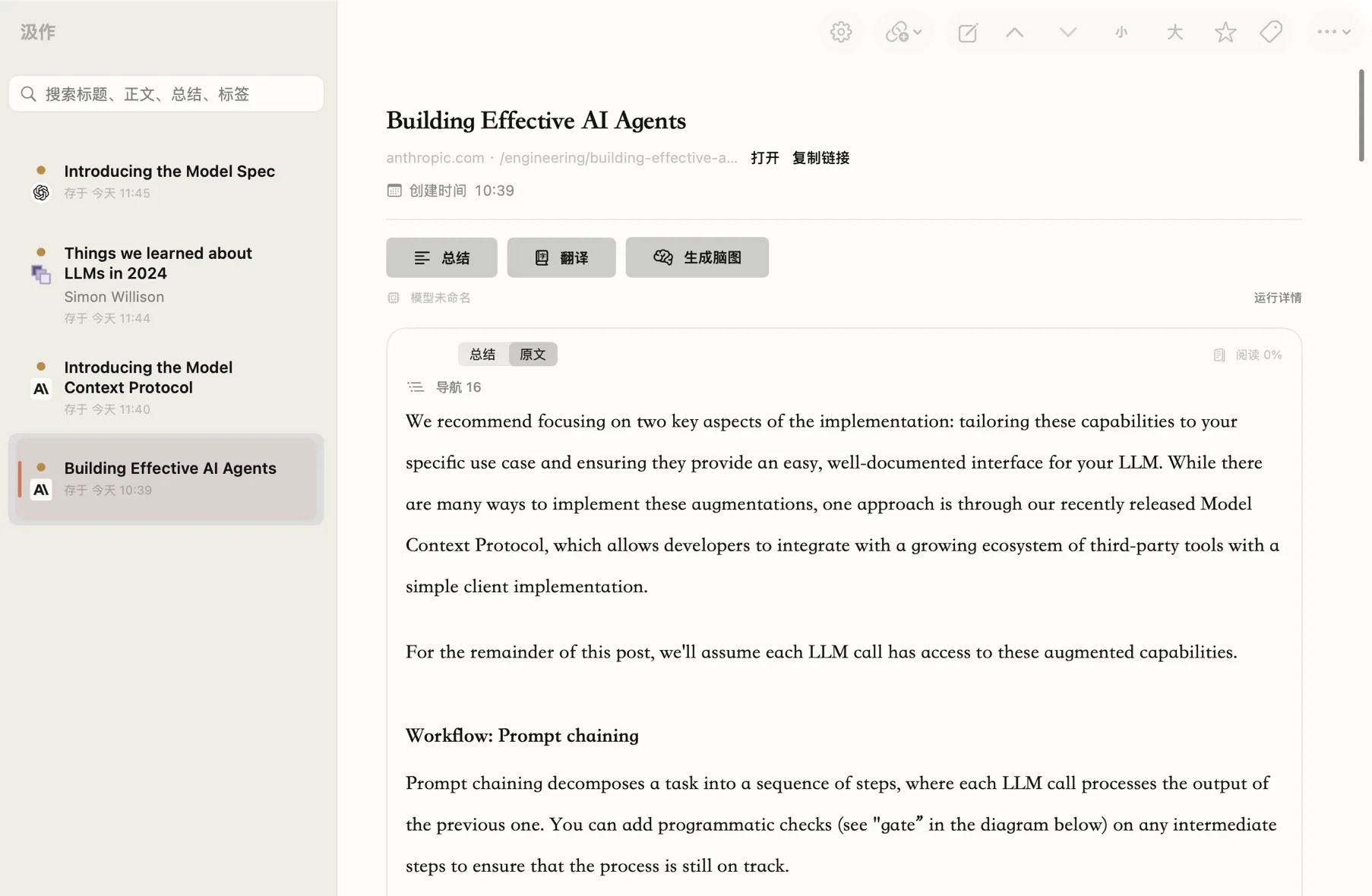1372x896 pixels.
Task: Increase font size with 大 button
Action: pyautogui.click(x=1174, y=32)
